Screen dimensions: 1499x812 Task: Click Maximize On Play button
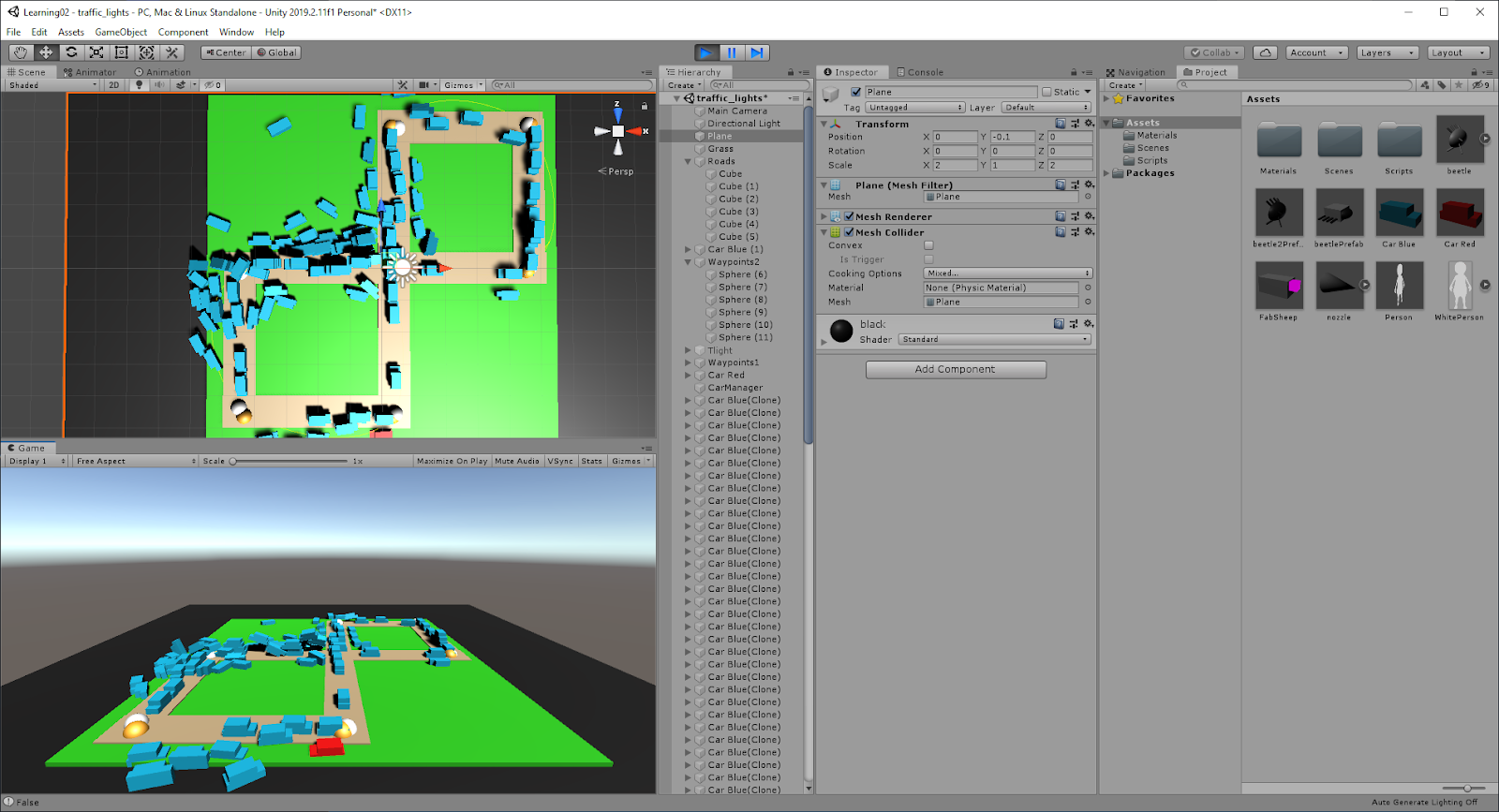pos(452,461)
